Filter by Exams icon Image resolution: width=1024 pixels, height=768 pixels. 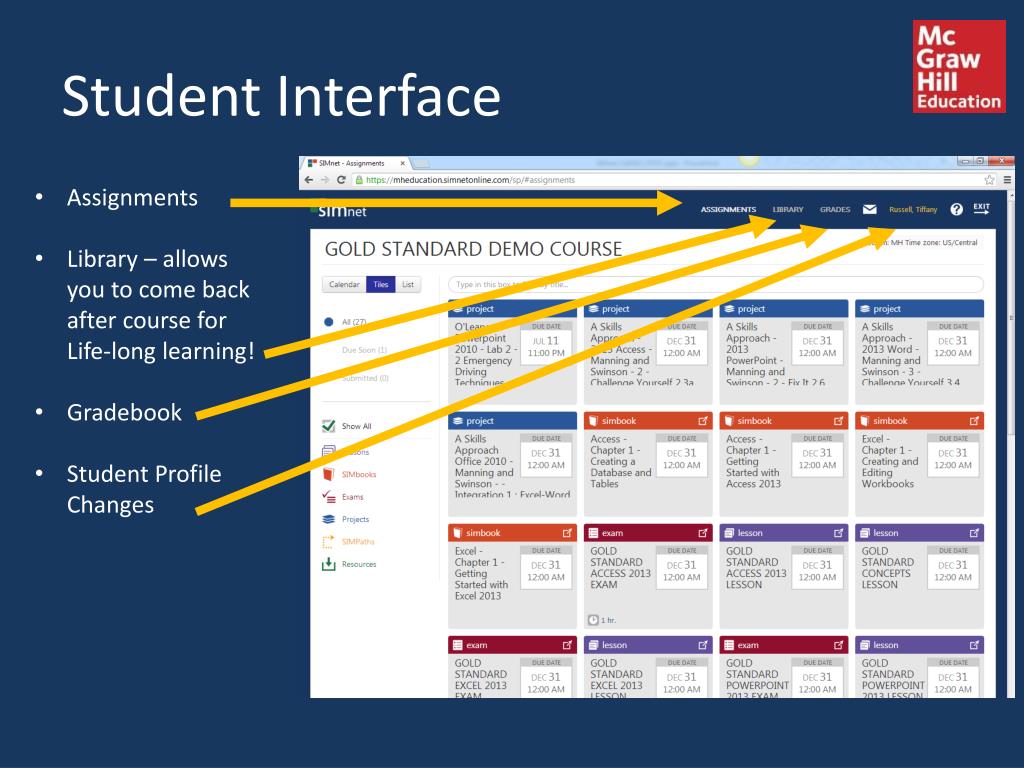pos(328,496)
